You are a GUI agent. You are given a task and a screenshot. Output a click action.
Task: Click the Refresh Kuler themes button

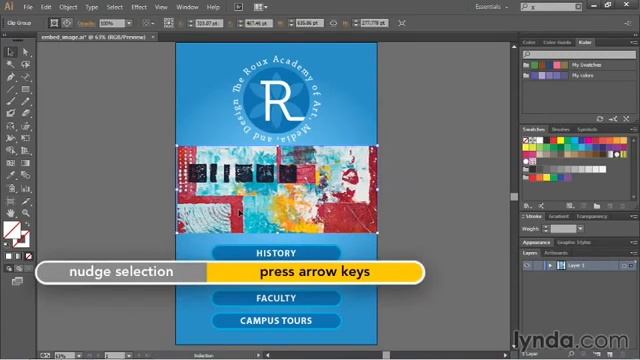tap(600, 119)
